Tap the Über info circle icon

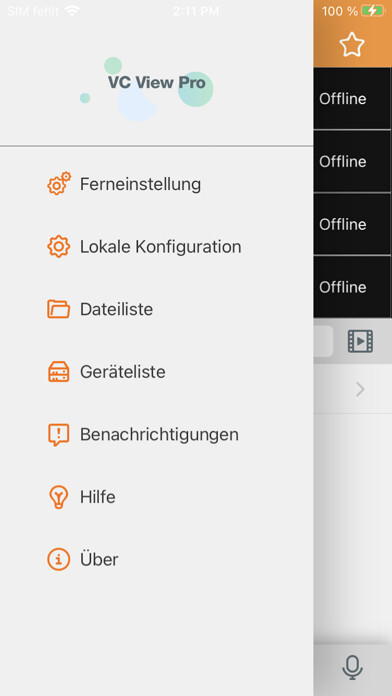pyautogui.click(x=59, y=559)
